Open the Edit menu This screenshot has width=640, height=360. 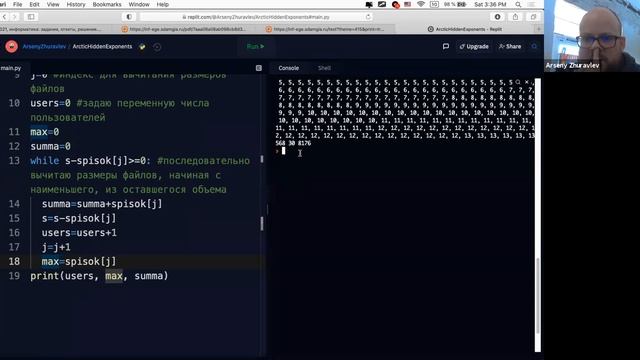[x=34, y=4]
